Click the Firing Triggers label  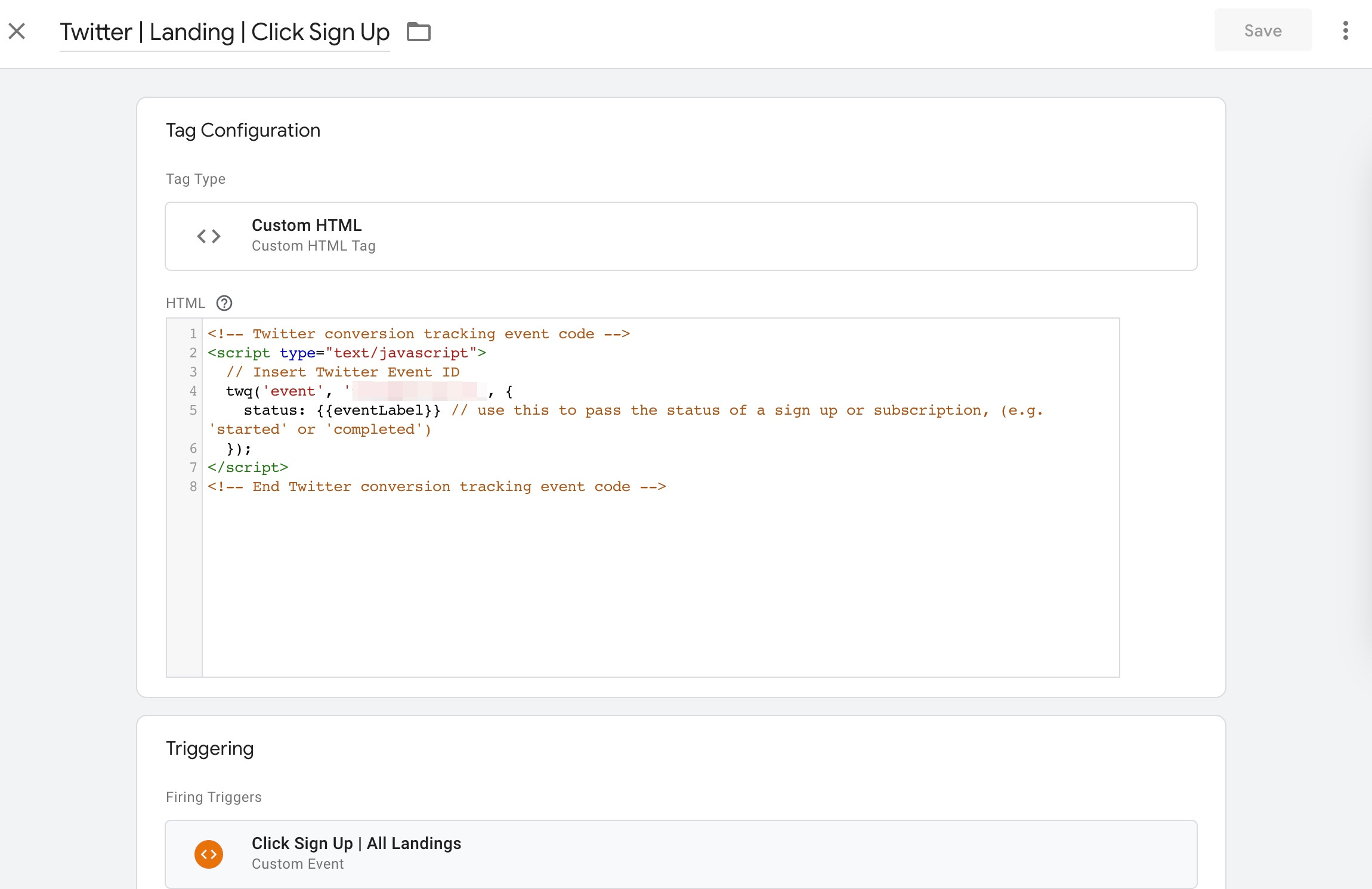[x=214, y=797]
